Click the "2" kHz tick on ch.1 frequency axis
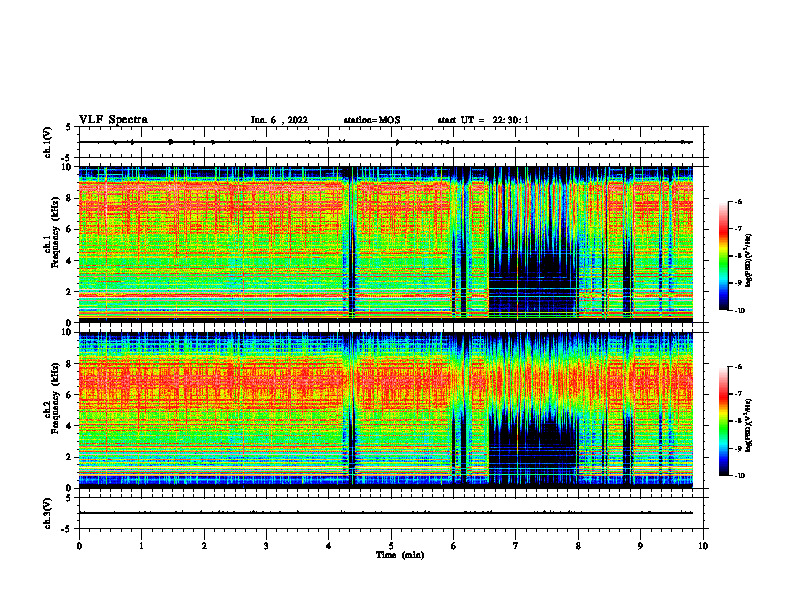Screen dimensions: 792x612 tap(69, 292)
